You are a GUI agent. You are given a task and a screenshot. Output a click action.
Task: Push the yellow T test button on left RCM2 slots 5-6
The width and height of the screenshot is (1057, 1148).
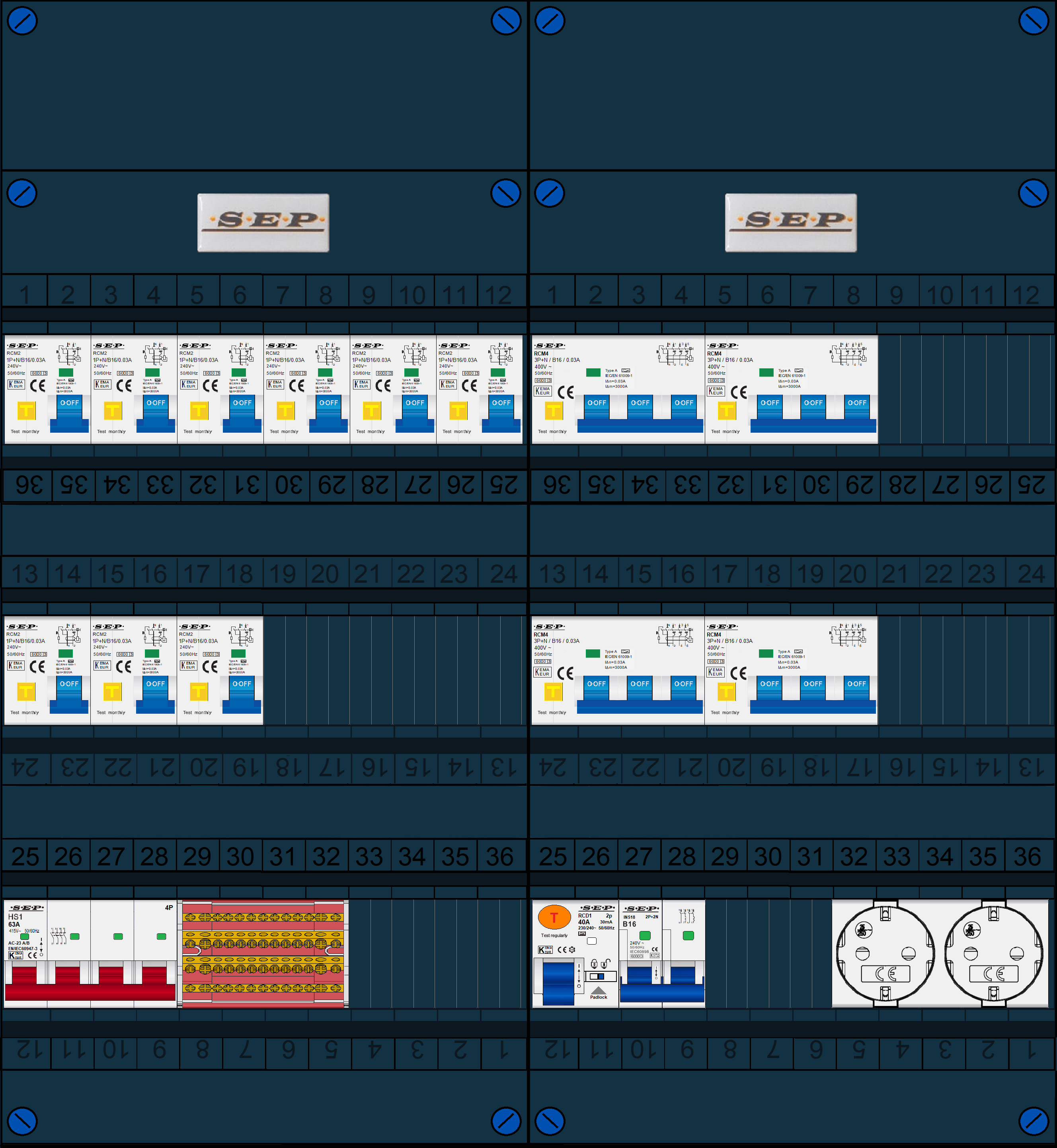point(199,411)
